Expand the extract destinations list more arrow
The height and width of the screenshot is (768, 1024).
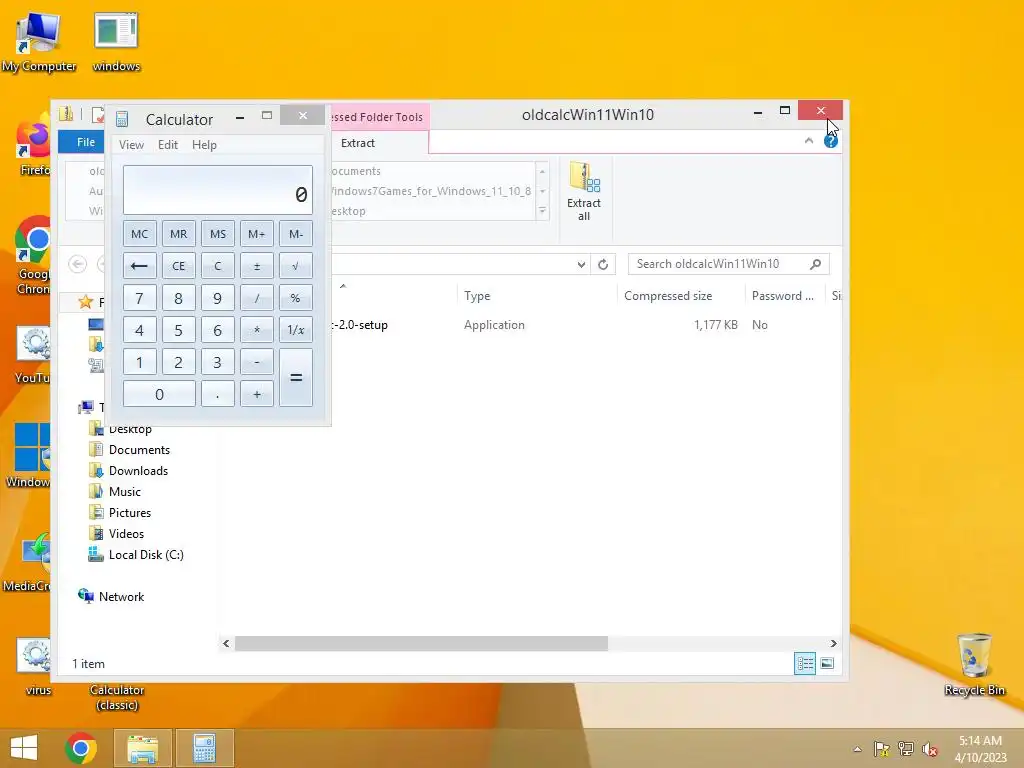tap(542, 211)
